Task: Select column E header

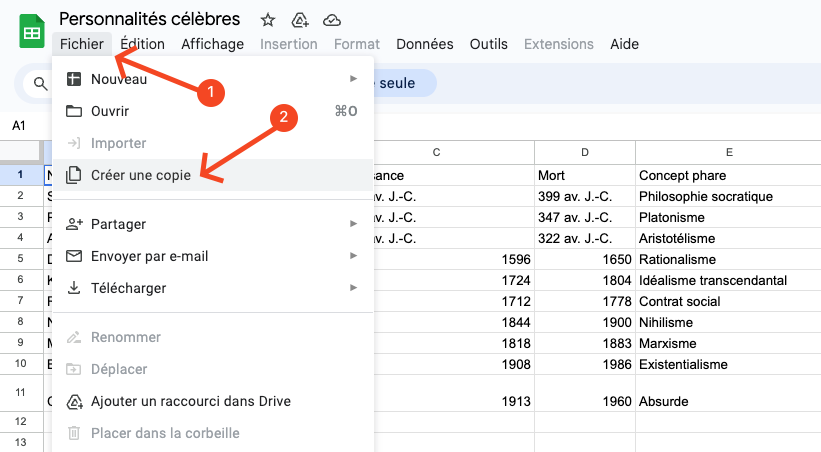Action: click(729, 152)
